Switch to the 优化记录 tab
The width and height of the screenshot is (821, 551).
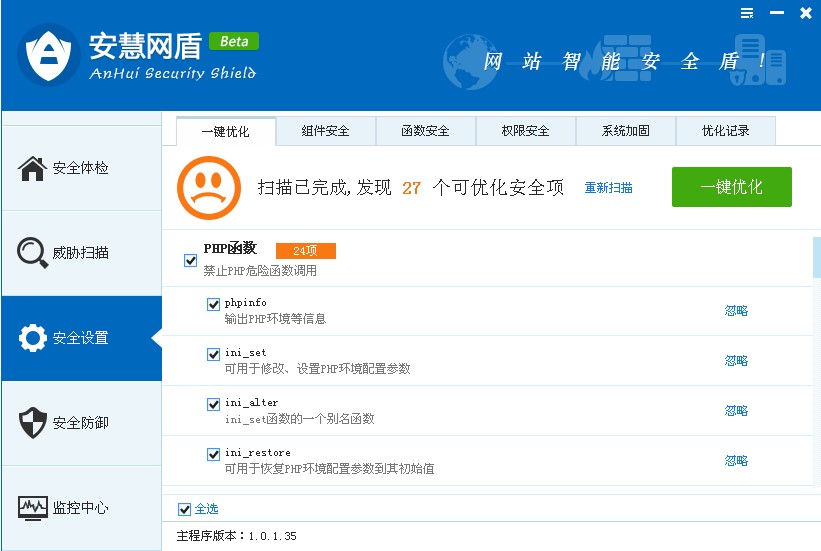[x=725, y=131]
